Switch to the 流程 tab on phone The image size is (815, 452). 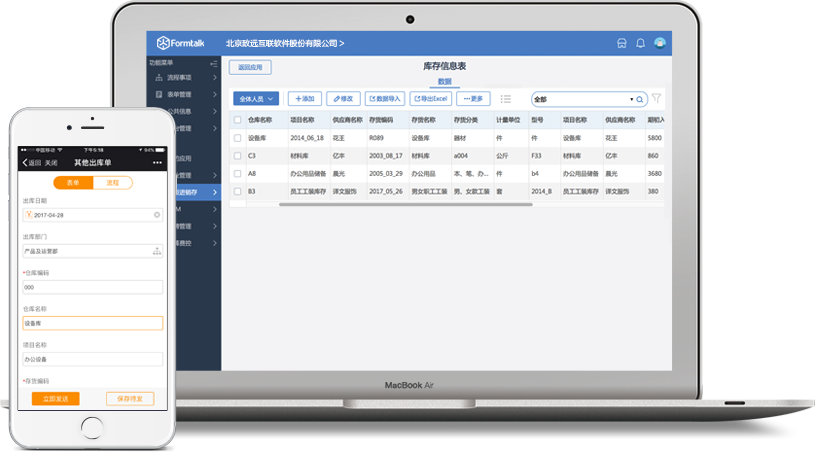click(112, 183)
